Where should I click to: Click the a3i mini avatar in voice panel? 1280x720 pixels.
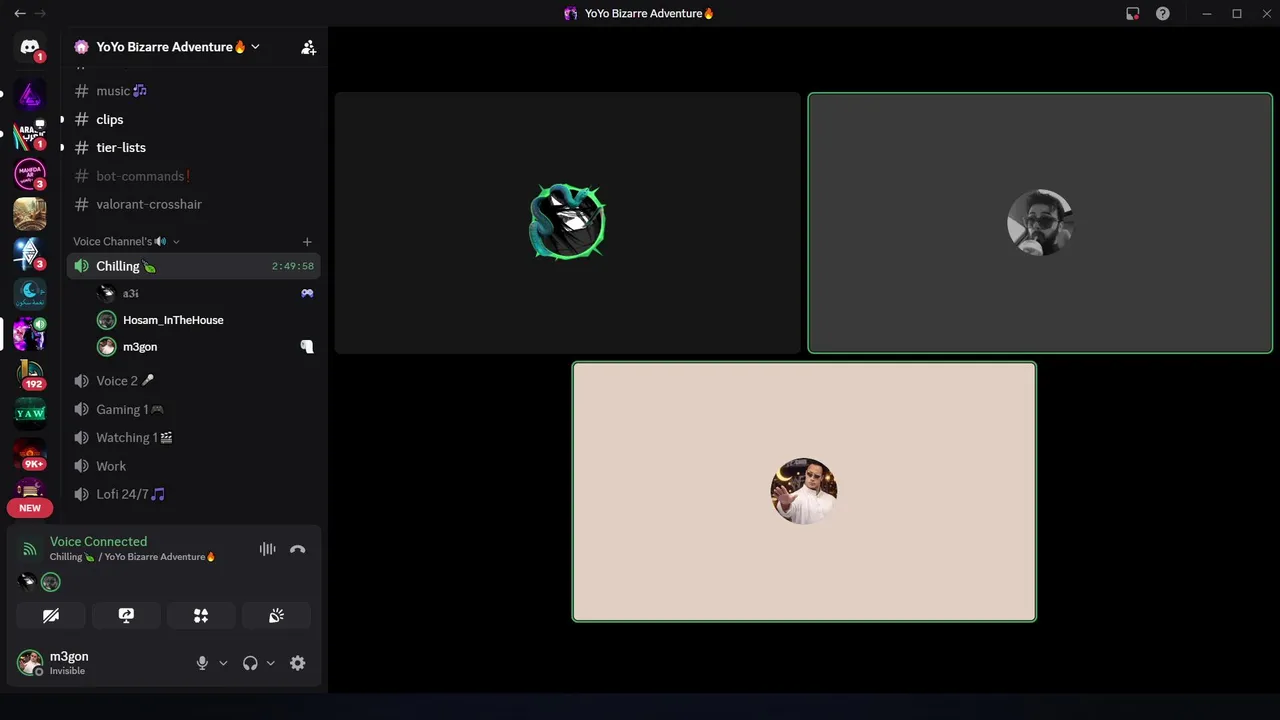tap(27, 582)
